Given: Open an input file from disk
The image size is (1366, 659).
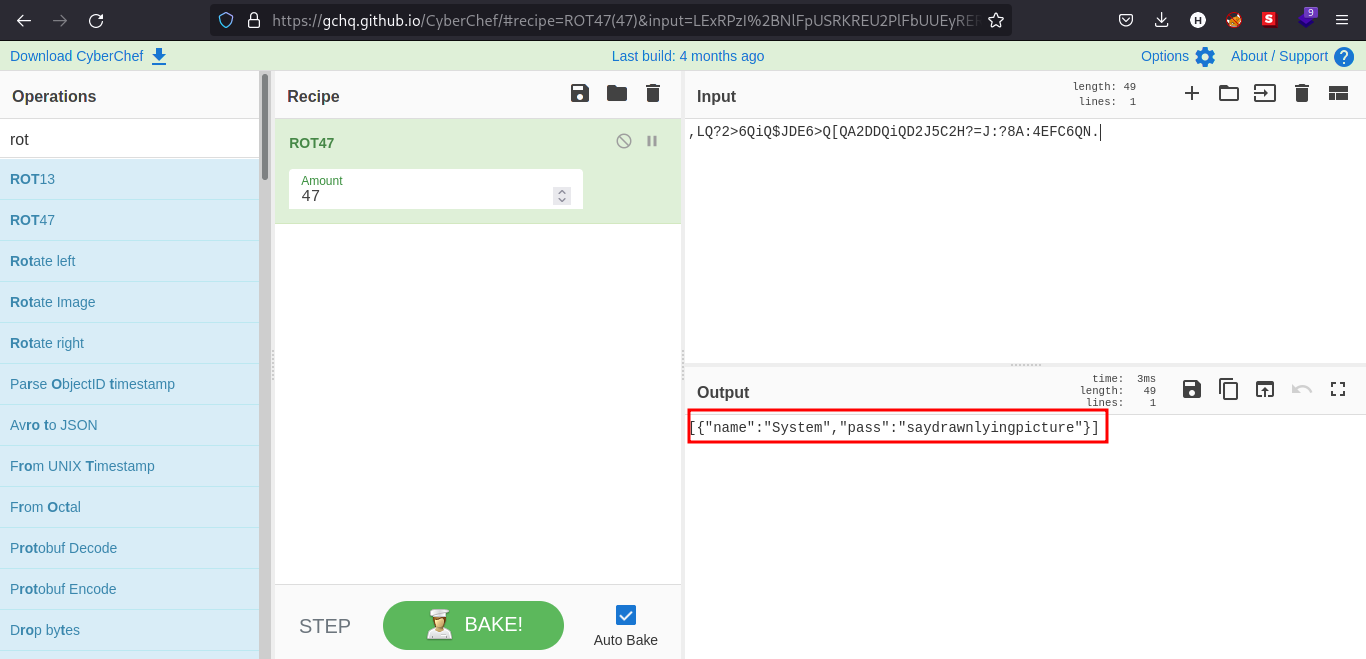Looking at the screenshot, I should click(1228, 93).
